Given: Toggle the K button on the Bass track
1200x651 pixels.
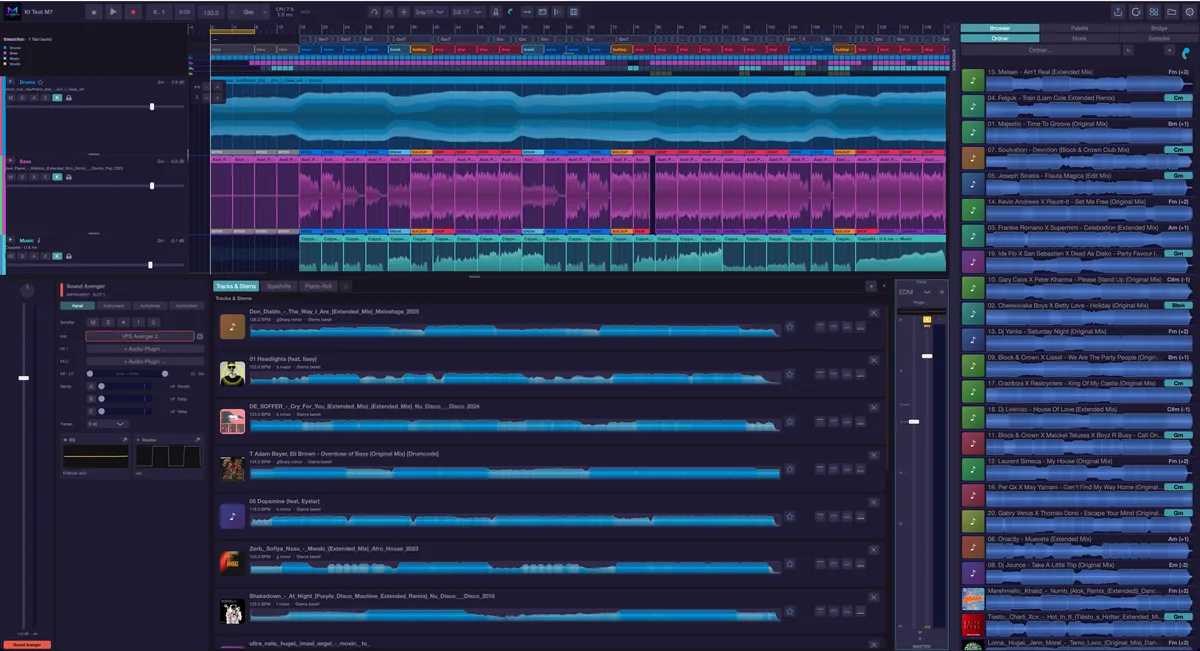Looking at the screenshot, I should click(x=57, y=177).
